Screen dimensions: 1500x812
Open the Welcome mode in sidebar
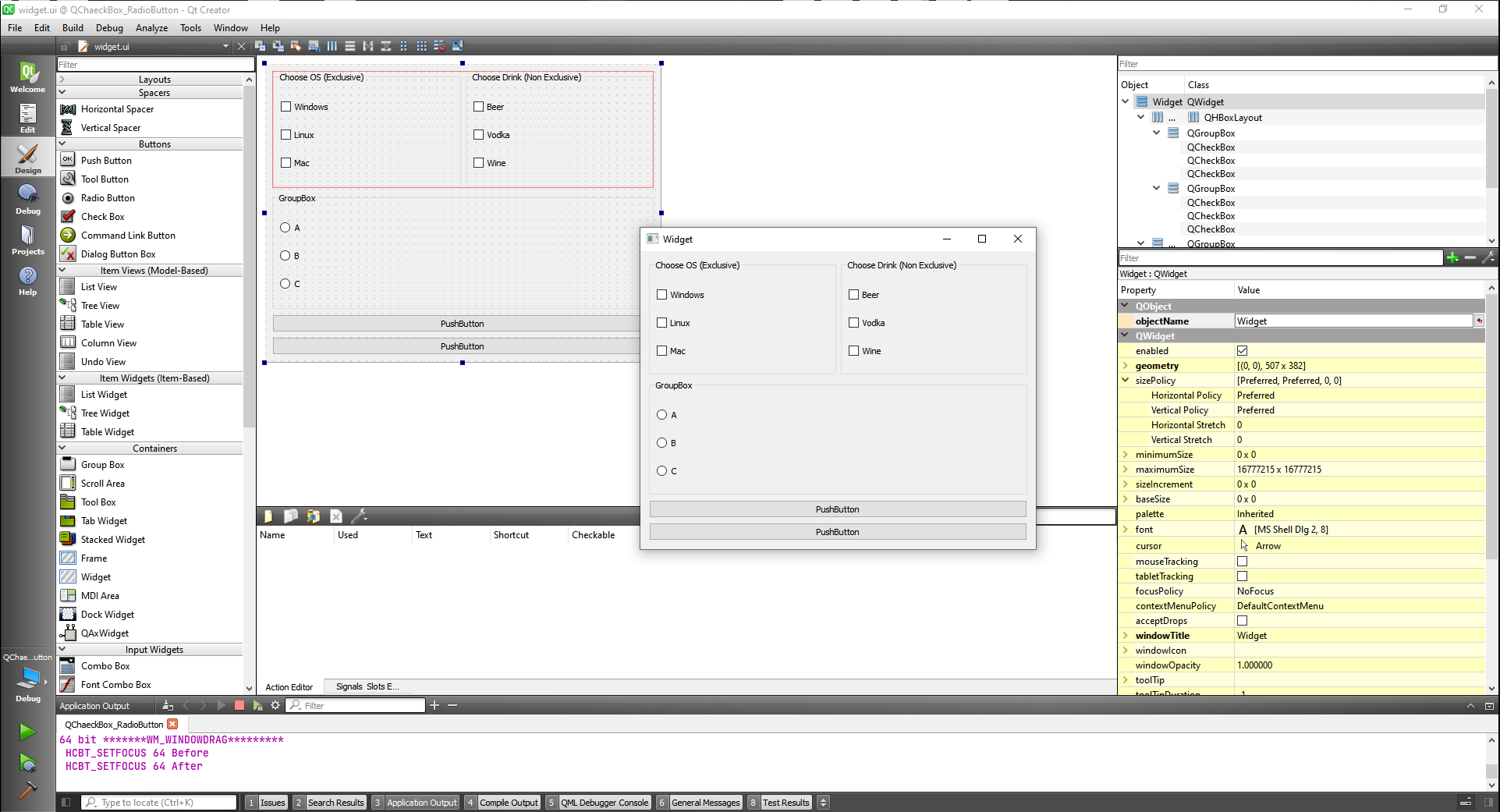27,77
